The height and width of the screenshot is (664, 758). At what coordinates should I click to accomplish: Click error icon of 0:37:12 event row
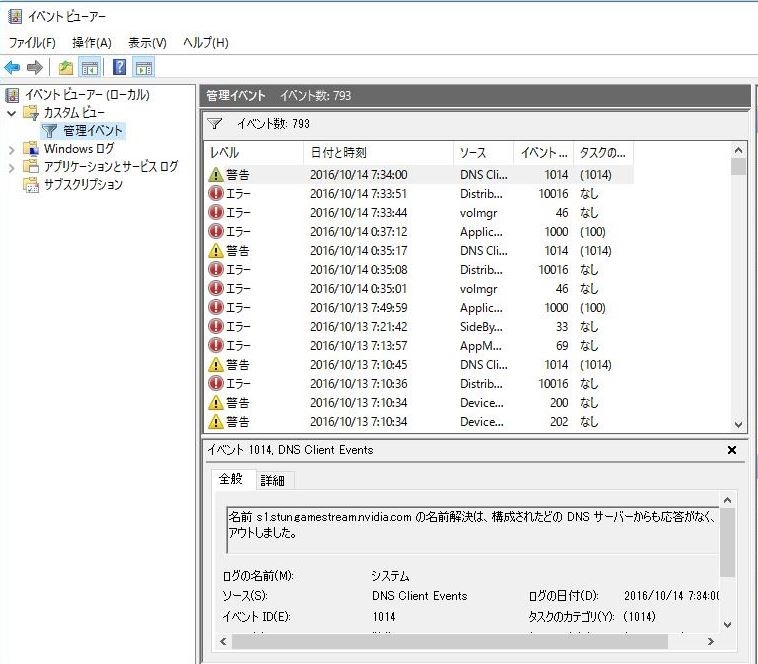coord(216,231)
